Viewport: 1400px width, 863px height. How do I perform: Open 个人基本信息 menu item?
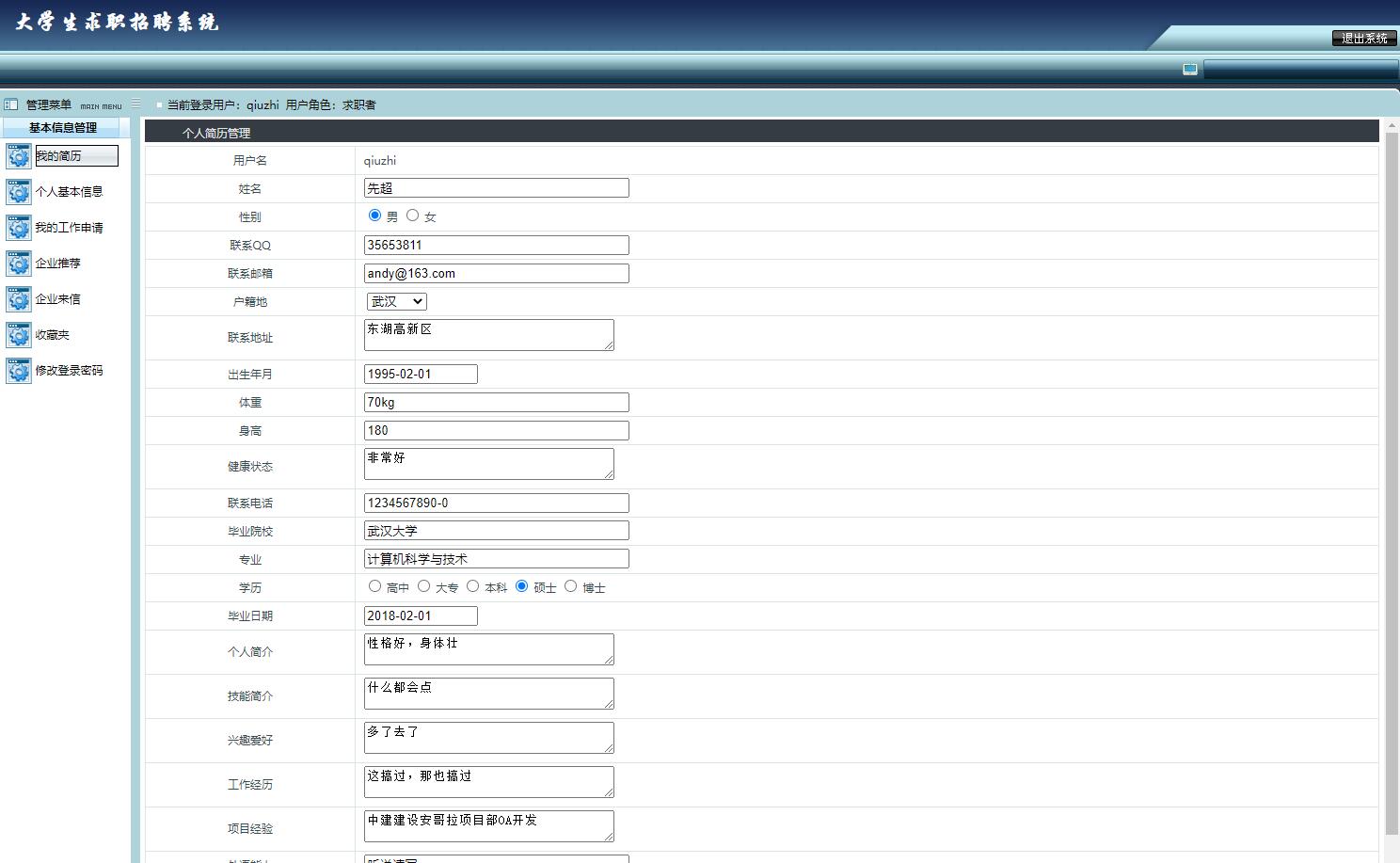click(x=69, y=192)
